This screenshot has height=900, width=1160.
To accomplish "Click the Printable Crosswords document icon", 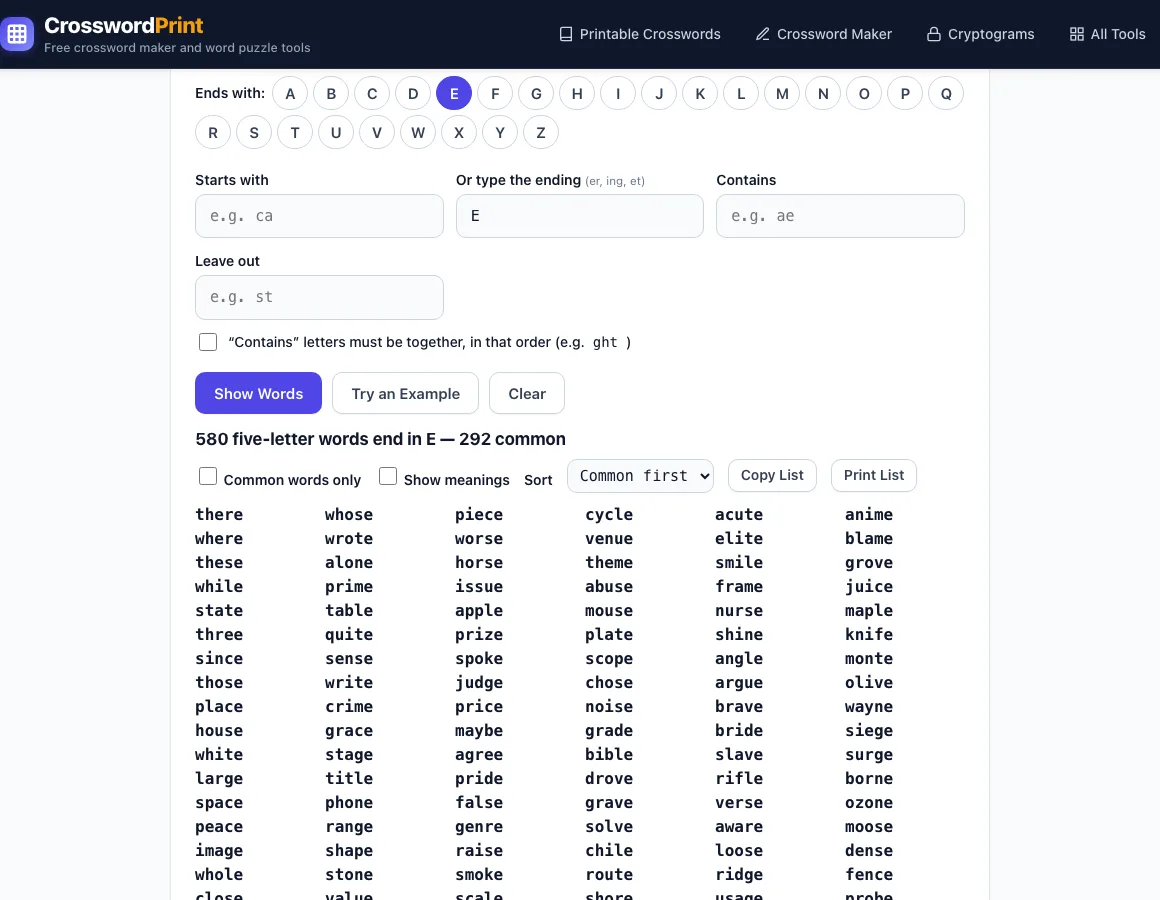I will pyautogui.click(x=566, y=34).
